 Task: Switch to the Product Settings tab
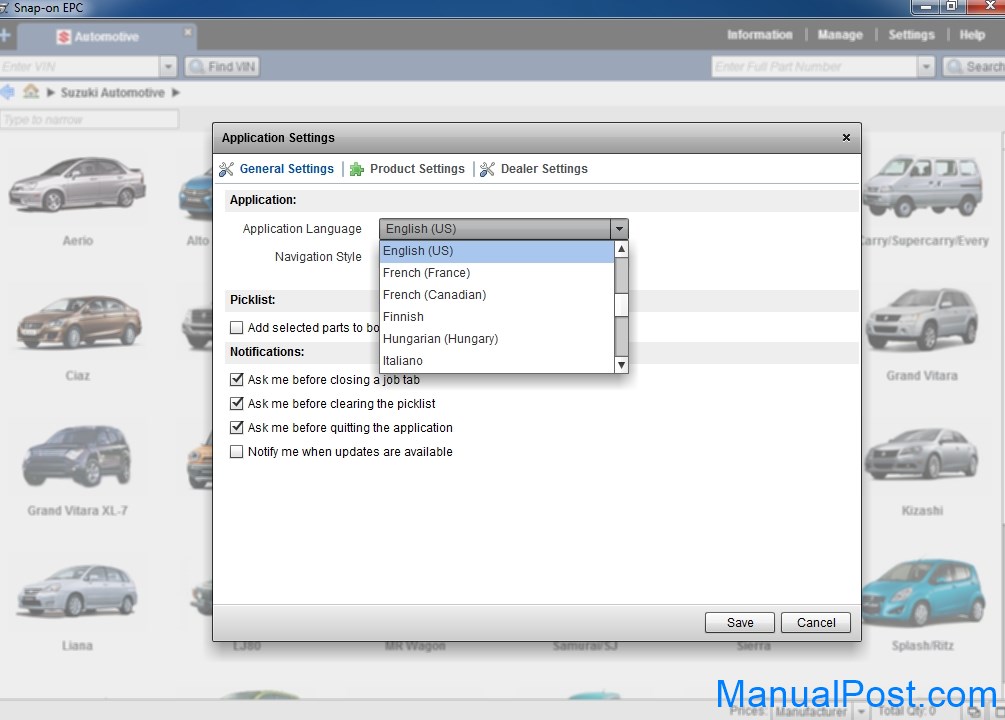(x=417, y=169)
